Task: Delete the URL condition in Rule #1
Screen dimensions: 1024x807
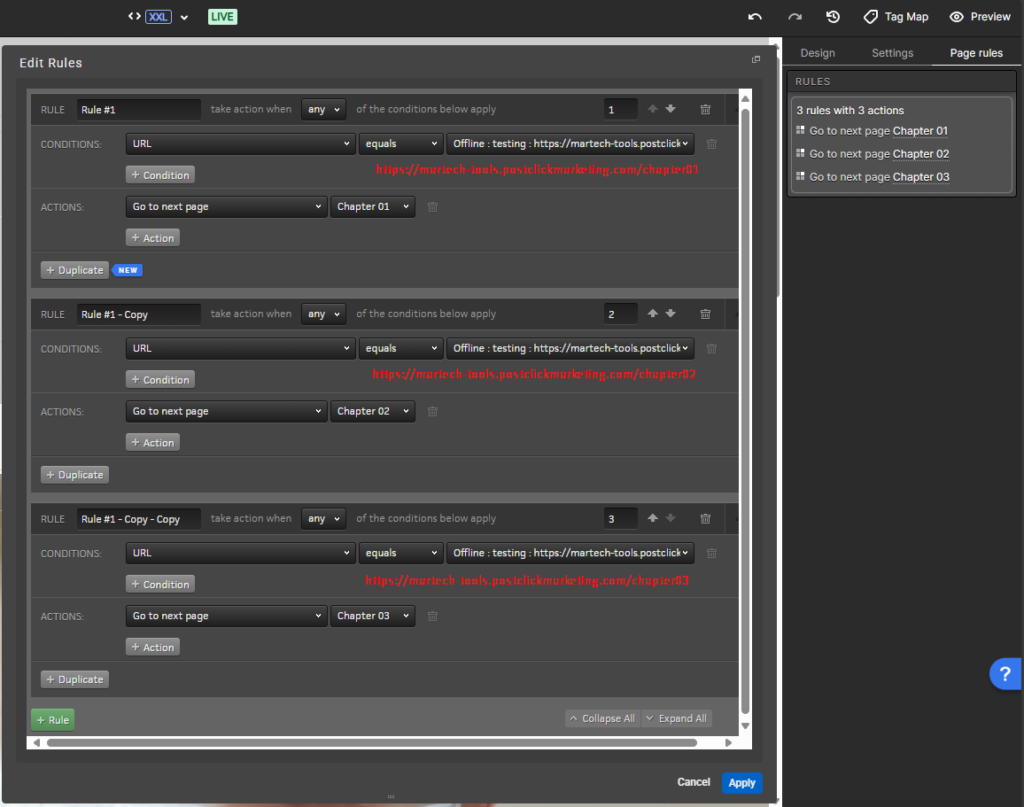Action: tap(712, 144)
